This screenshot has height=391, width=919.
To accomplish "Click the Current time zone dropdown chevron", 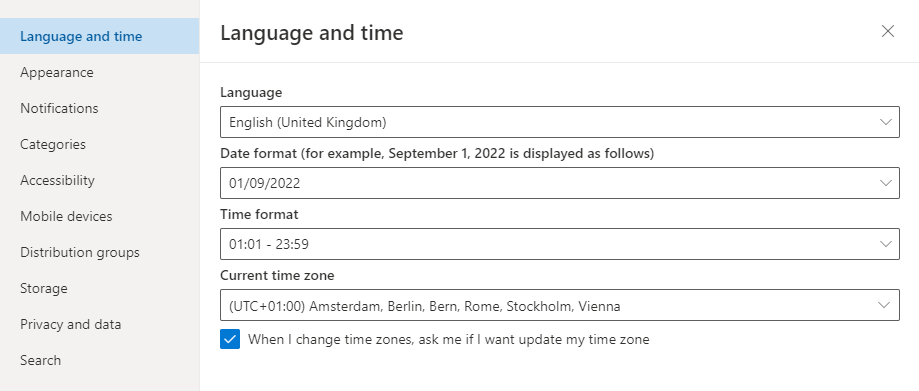I will 886,305.
